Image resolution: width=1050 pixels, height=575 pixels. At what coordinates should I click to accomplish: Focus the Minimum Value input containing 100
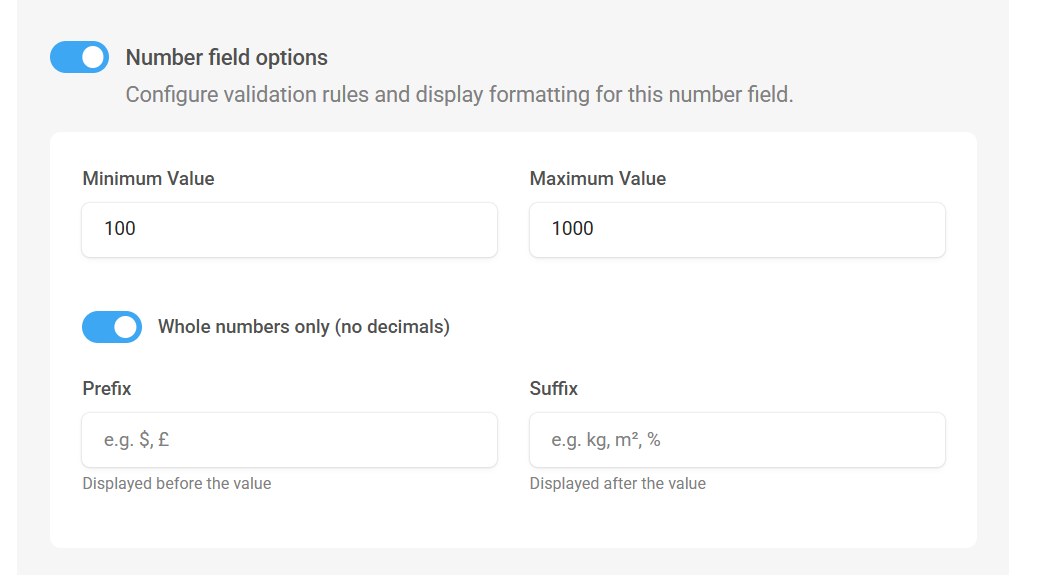pos(289,230)
